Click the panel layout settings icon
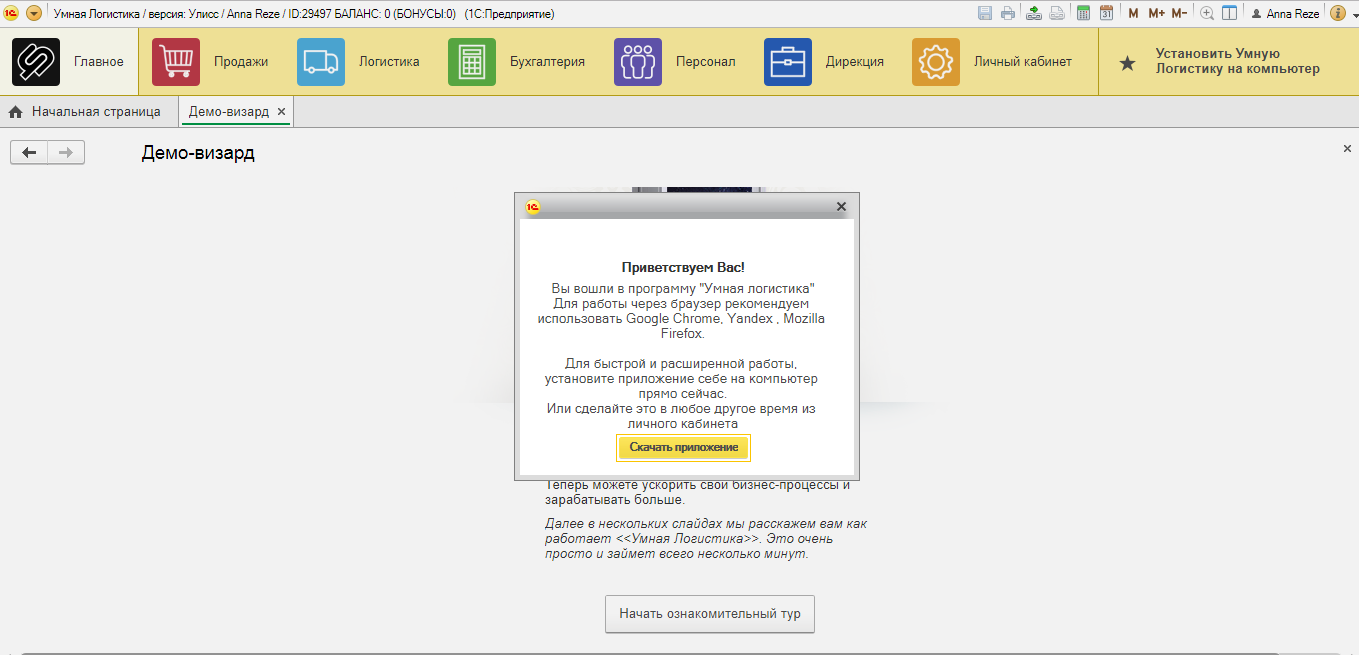Image resolution: width=1359 pixels, height=655 pixels. (1230, 13)
